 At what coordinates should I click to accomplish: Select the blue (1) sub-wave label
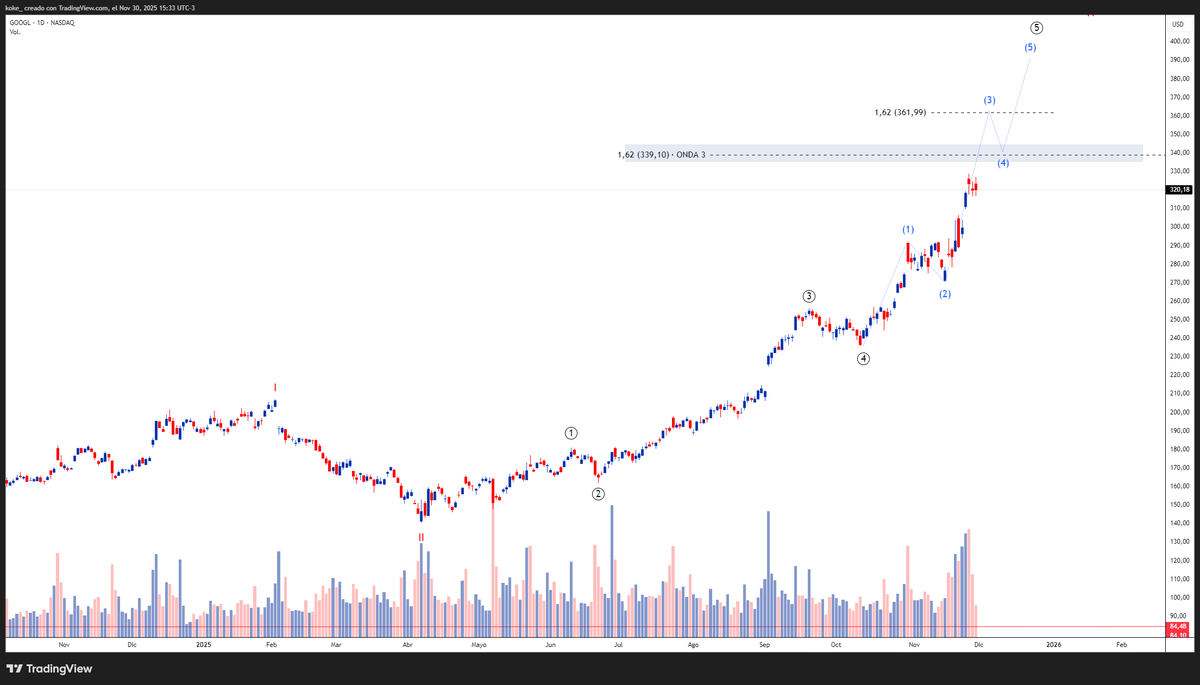908,230
